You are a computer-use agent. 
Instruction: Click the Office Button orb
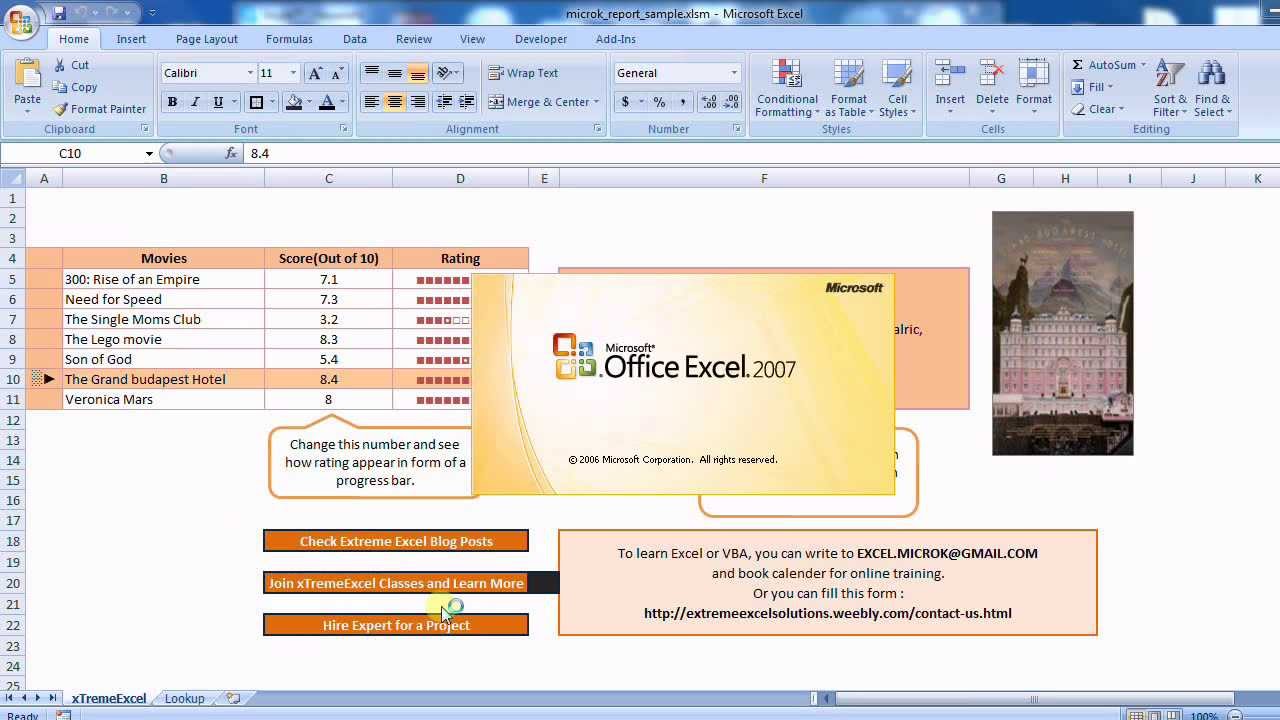pyautogui.click(x=20, y=20)
